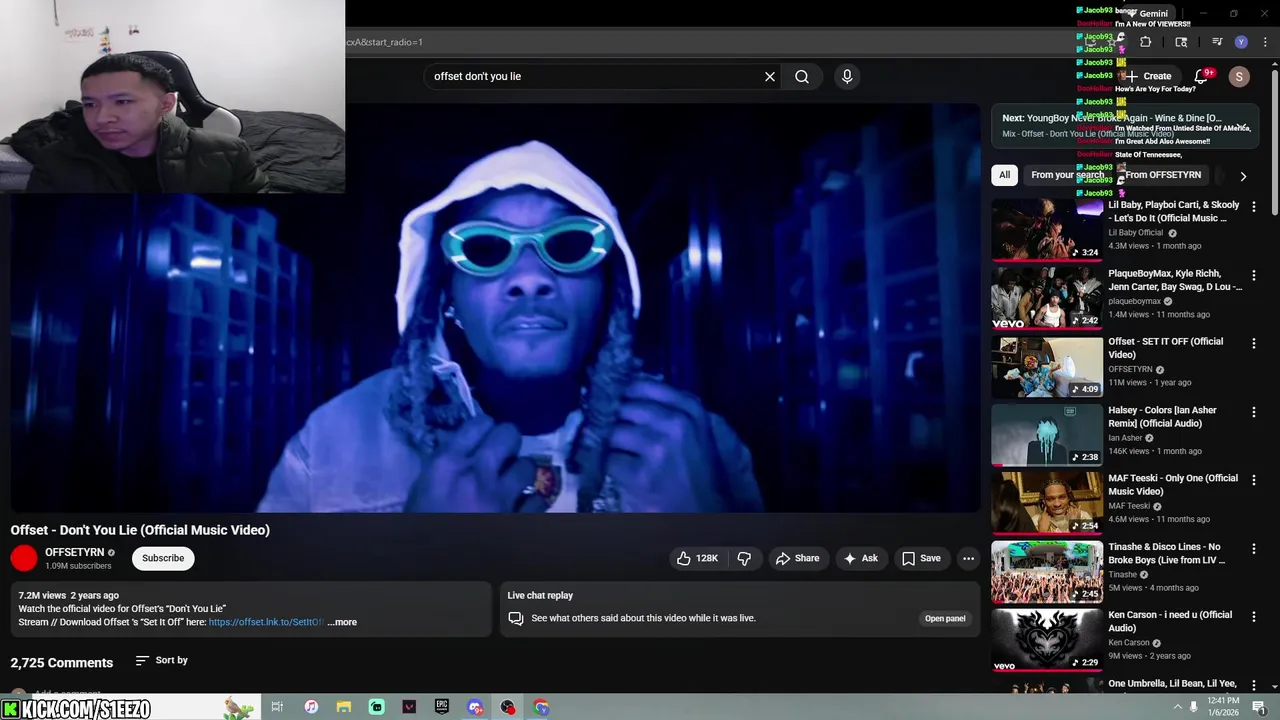
Task: Open Chrome extensions puzzle icon
Action: (x=1146, y=42)
